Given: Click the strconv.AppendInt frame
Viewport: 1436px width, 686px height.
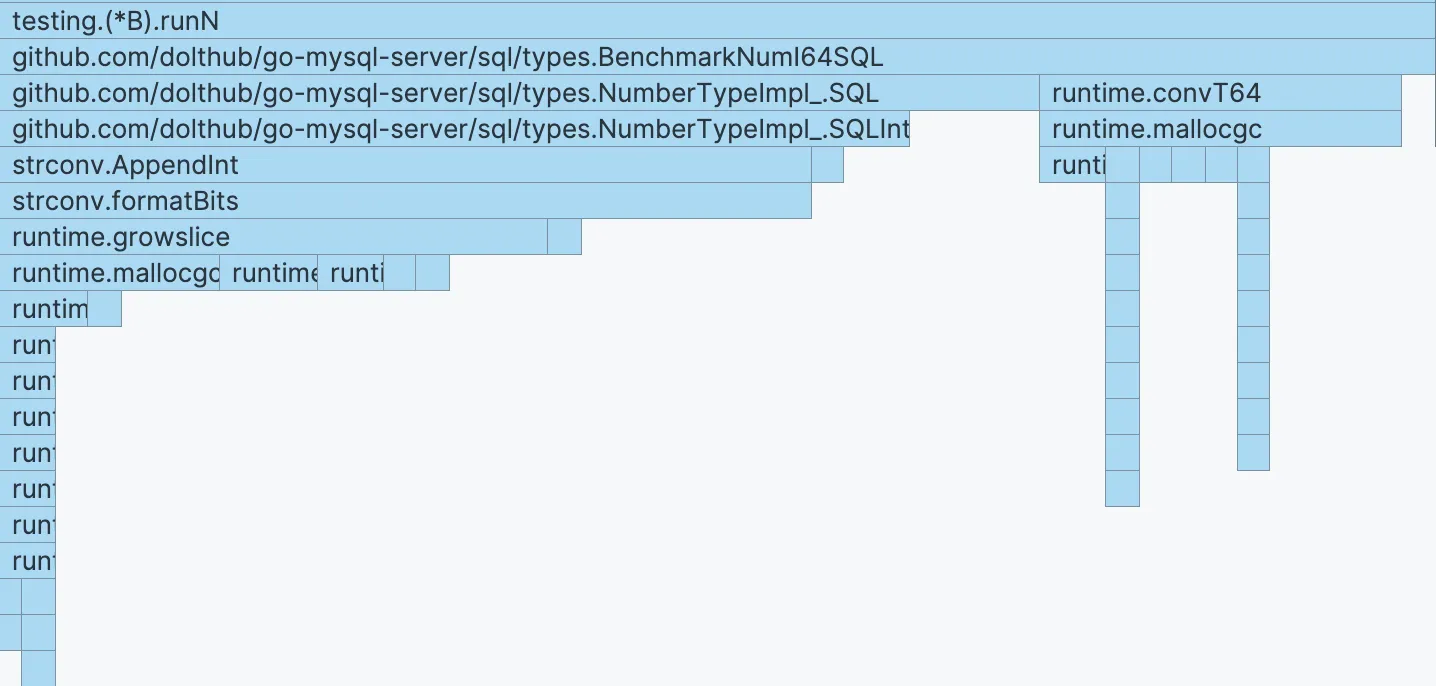Looking at the screenshot, I should pyautogui.click(x=405, y=165).
